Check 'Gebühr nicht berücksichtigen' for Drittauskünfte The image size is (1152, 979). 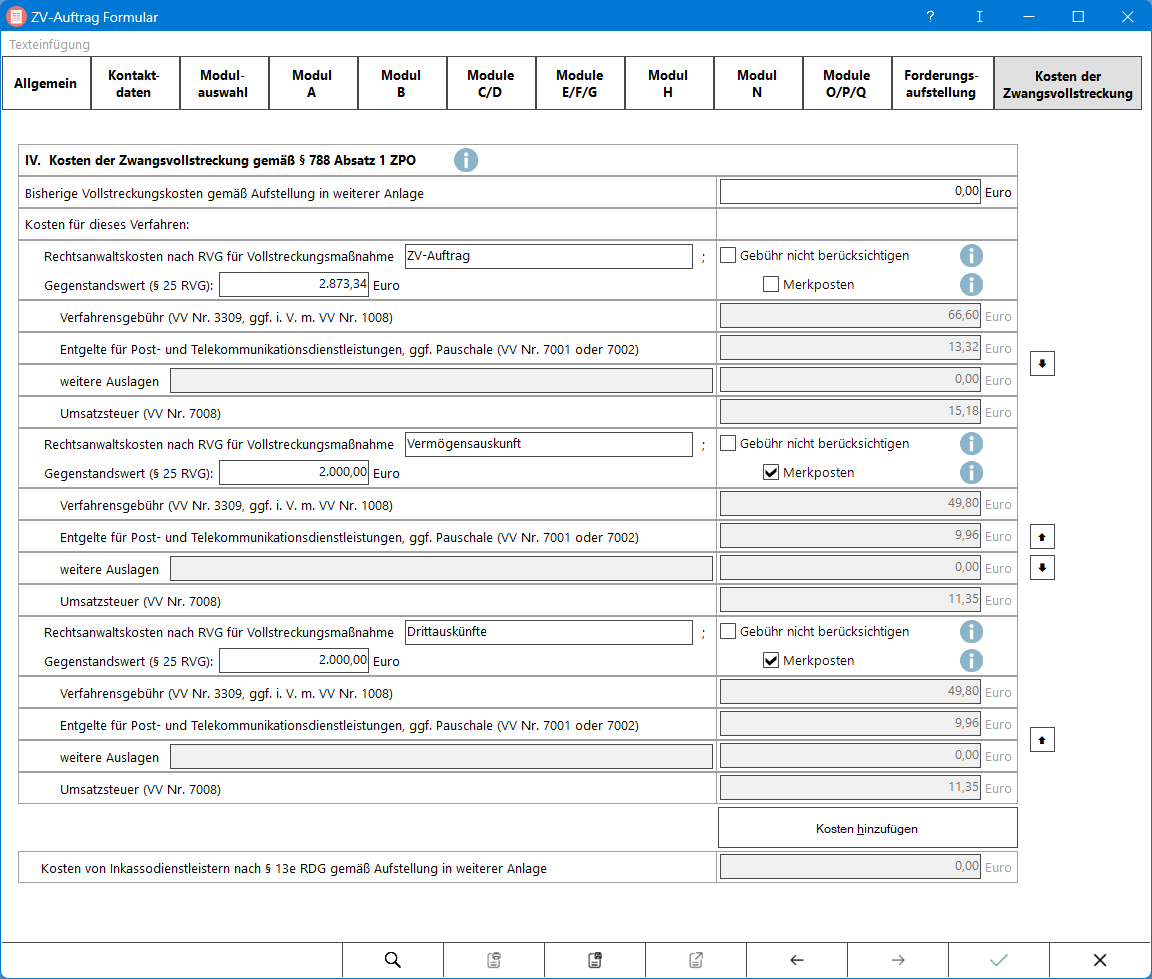(x=728, y=632)
